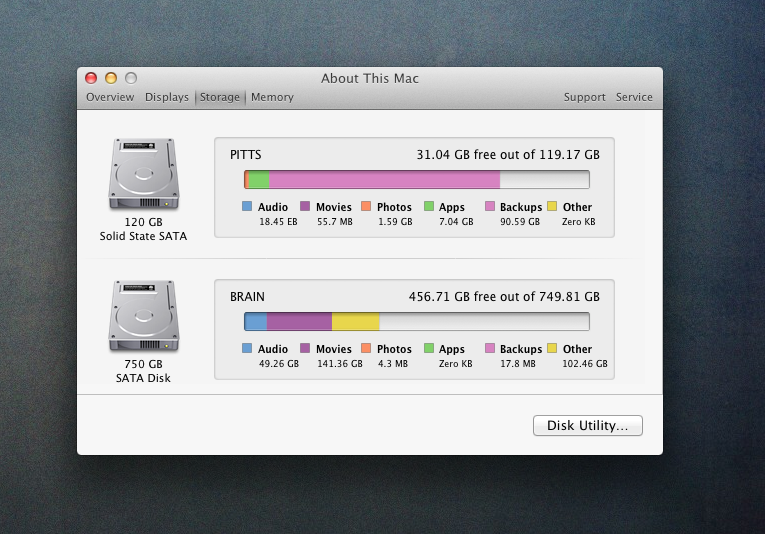Open the Overview tab

110,97
